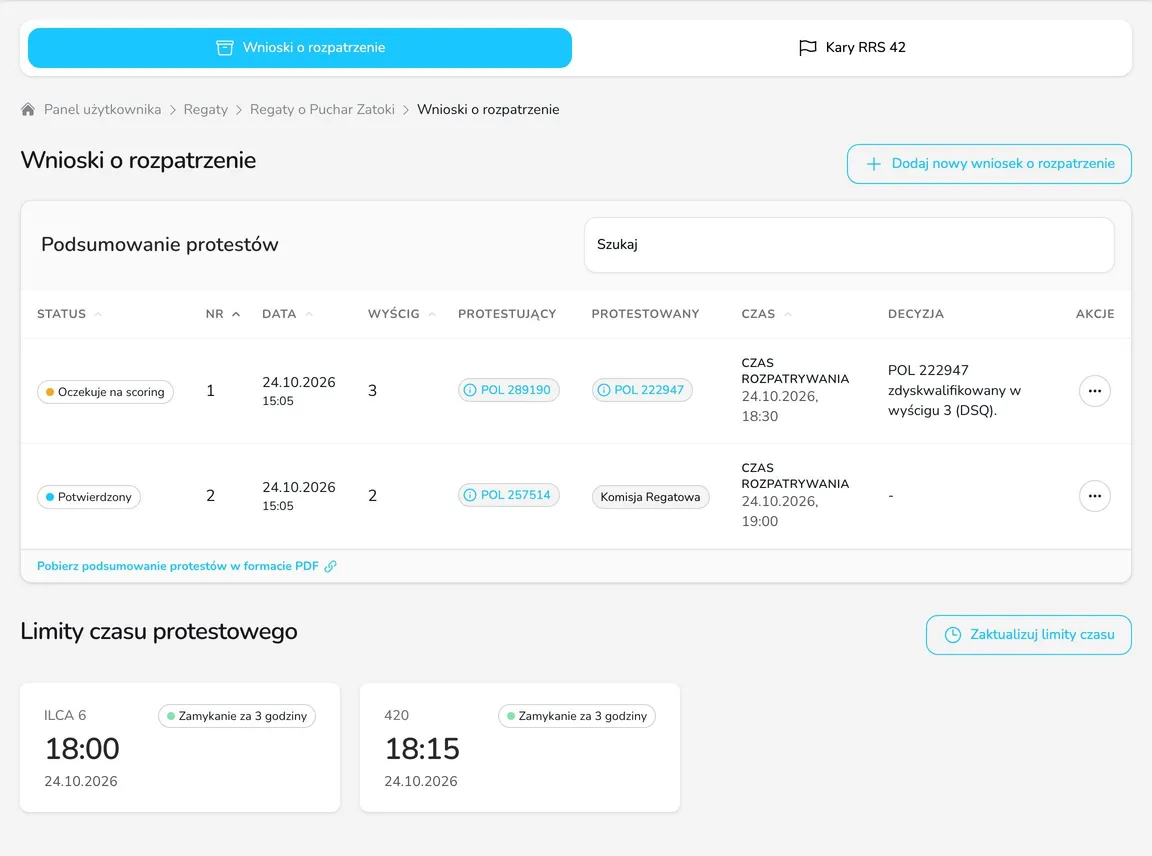Add new request with Dodaj nowy wniosek button
Screen dimensions: 1152x856
pos(989,164)
